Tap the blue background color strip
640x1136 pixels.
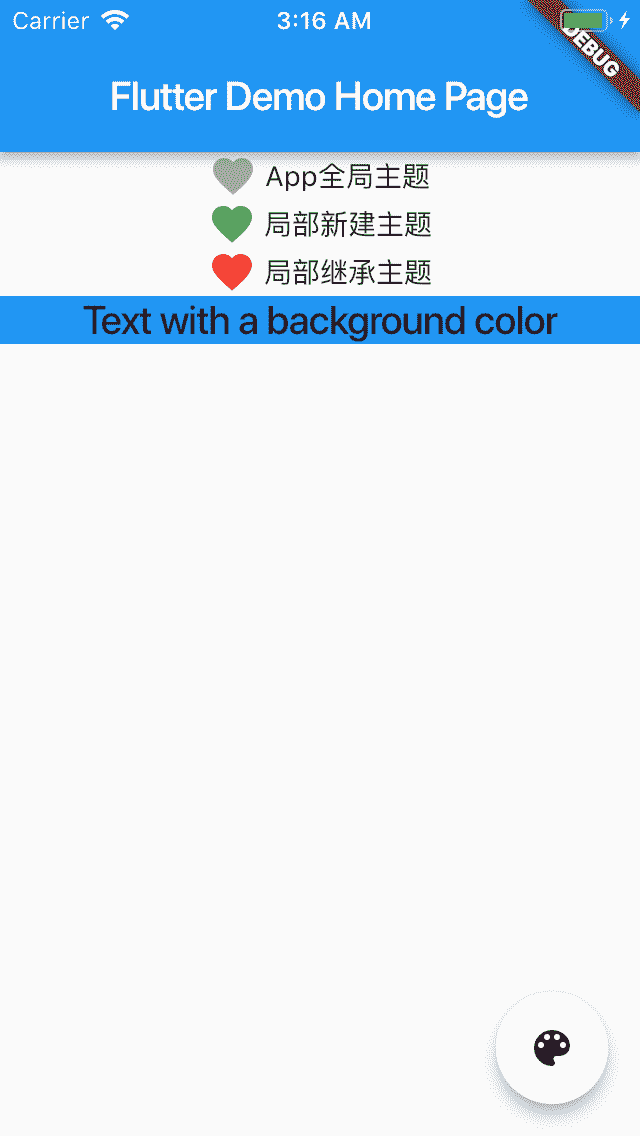[x=320, y=320]
